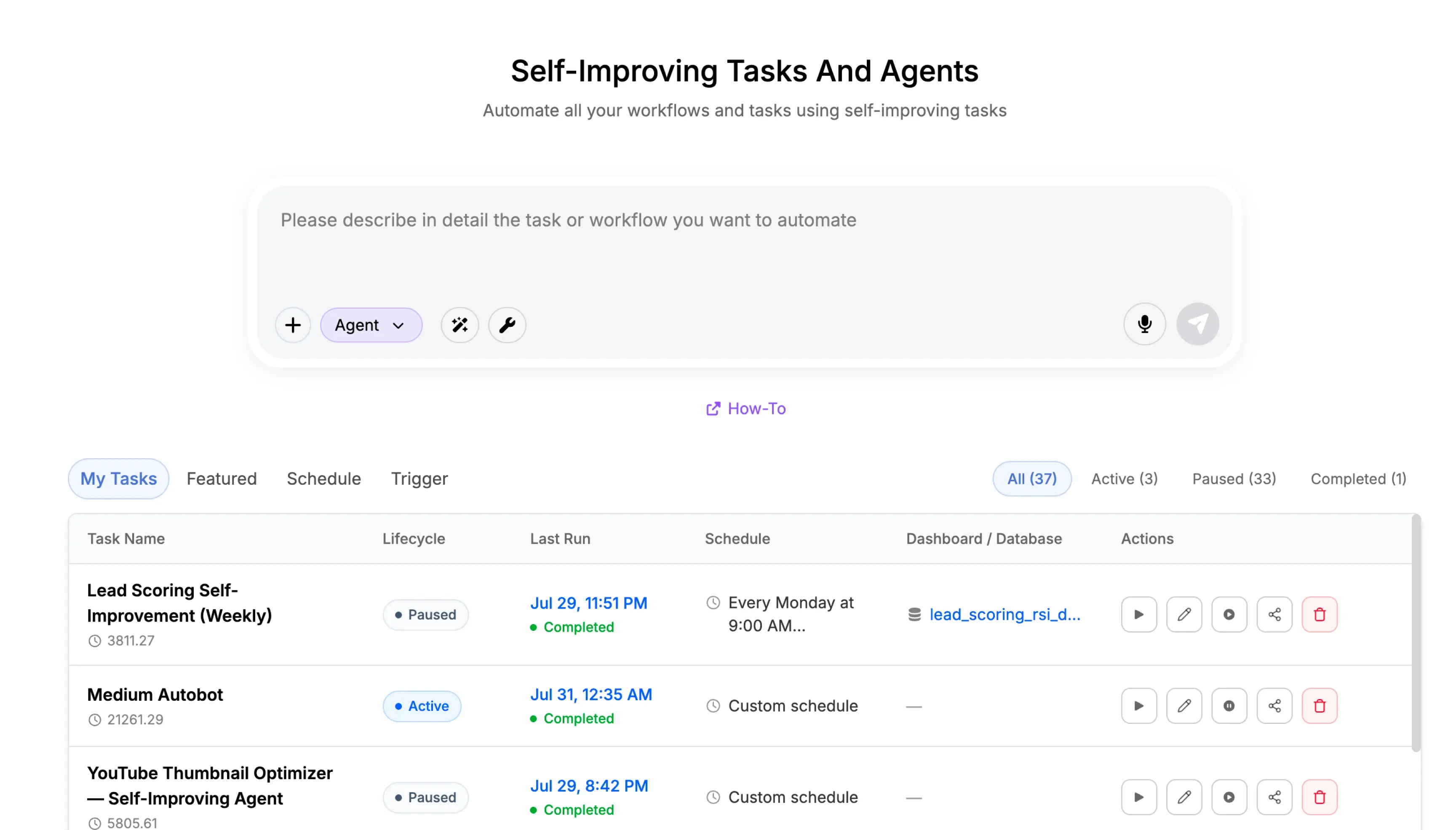The width and height of the screenshot is (1456, 830).
Task: Click the 'Task Name' column header
Action: 126,539
